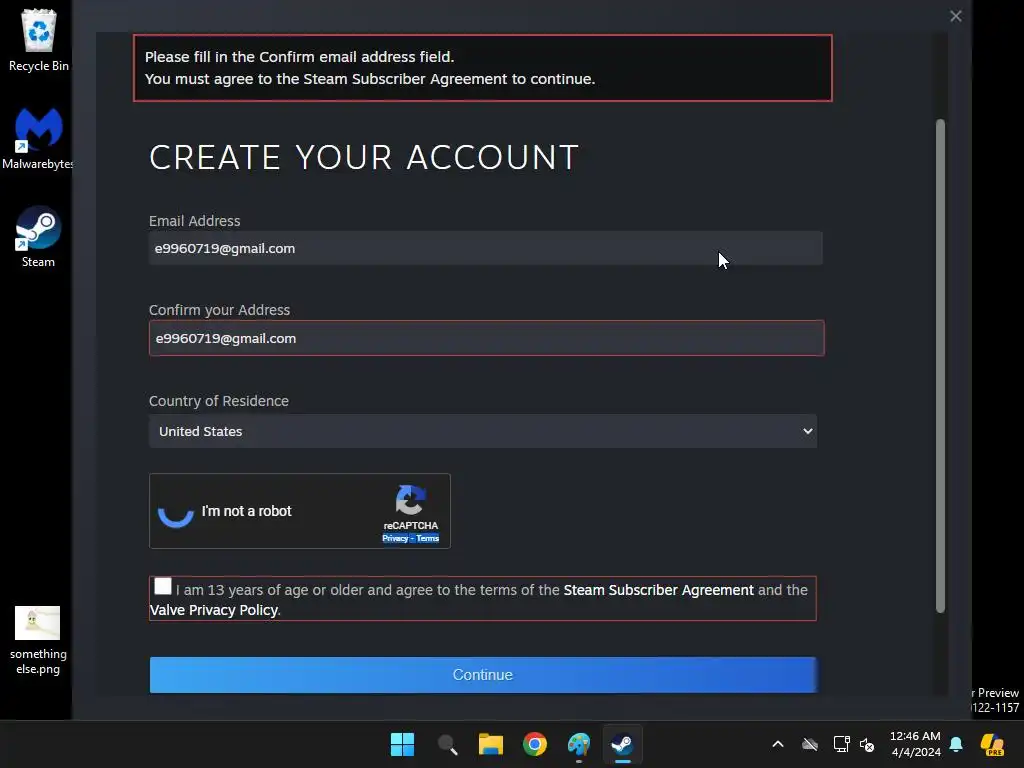
Task: Open network display tray icon
Action: pos(841,744)
